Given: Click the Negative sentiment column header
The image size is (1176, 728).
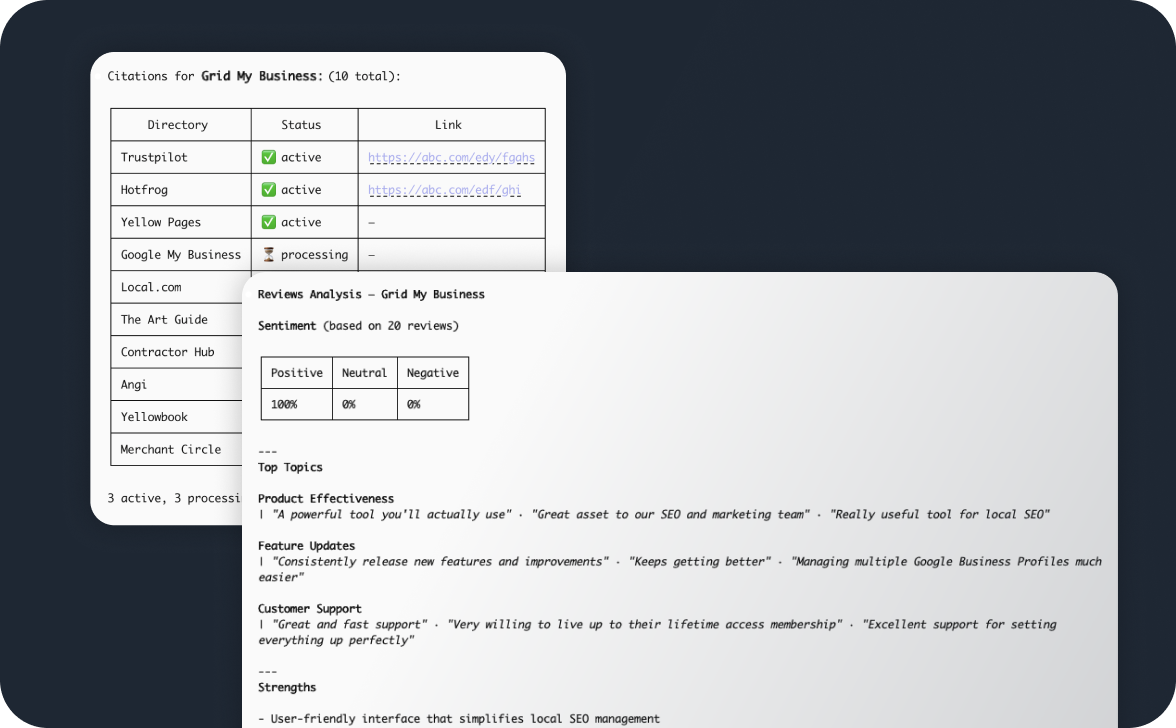Looking at the screenshot, I should tap(433, 373).
